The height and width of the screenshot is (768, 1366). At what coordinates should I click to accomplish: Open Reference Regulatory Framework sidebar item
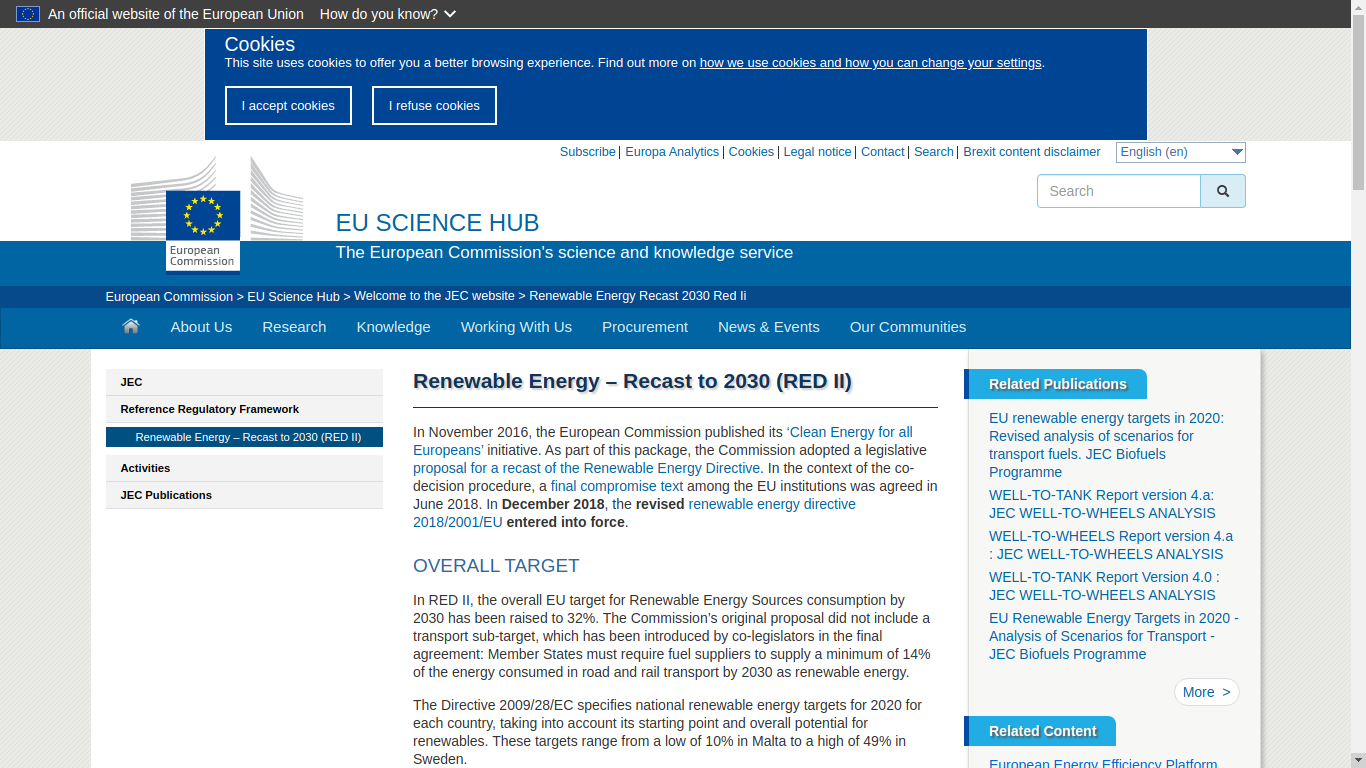tap(209, 409)
